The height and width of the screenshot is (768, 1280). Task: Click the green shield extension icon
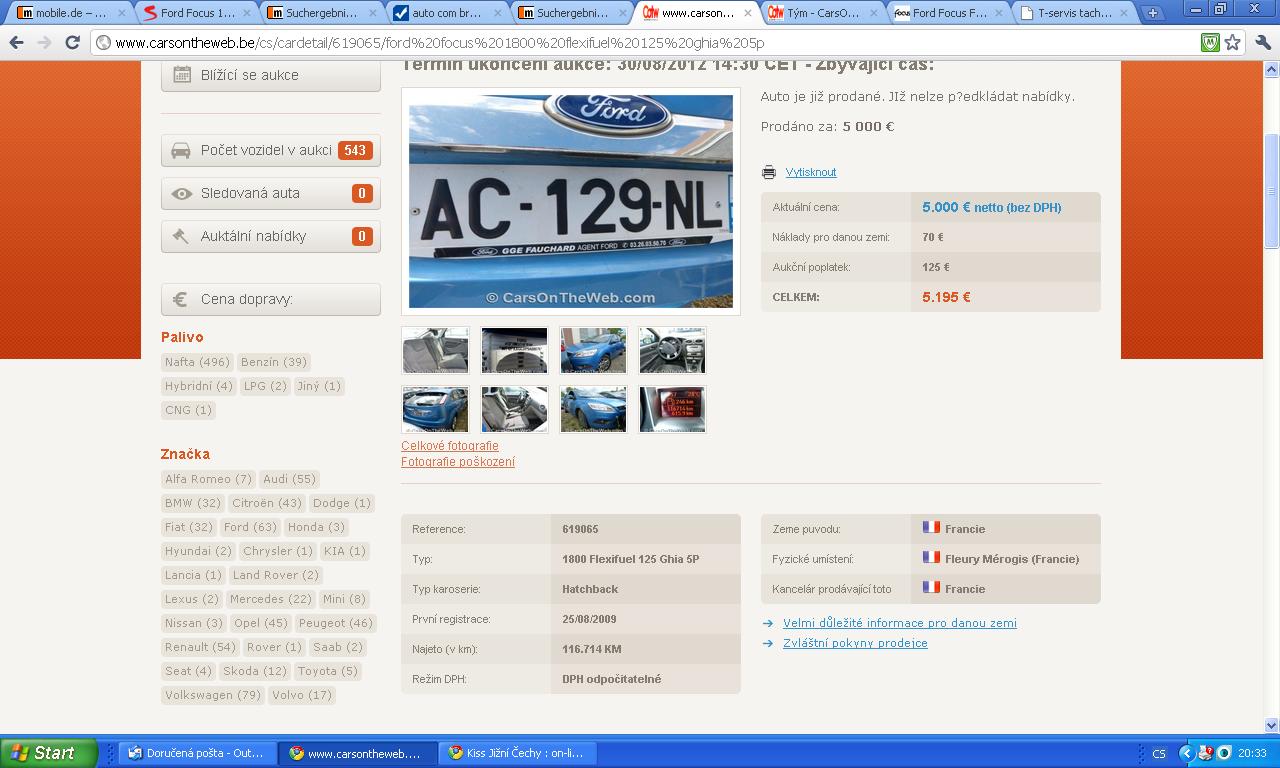[x=1210, y=43]
